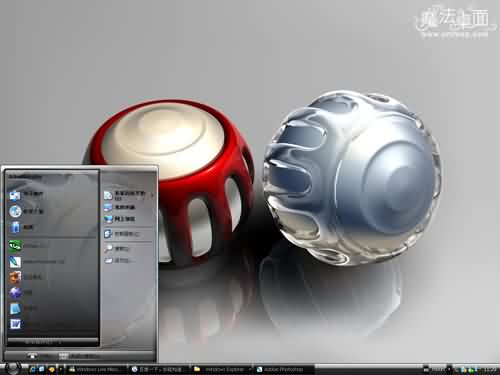
Task: Open Internet Explorer from quick launch
Action: pos(32,369)
